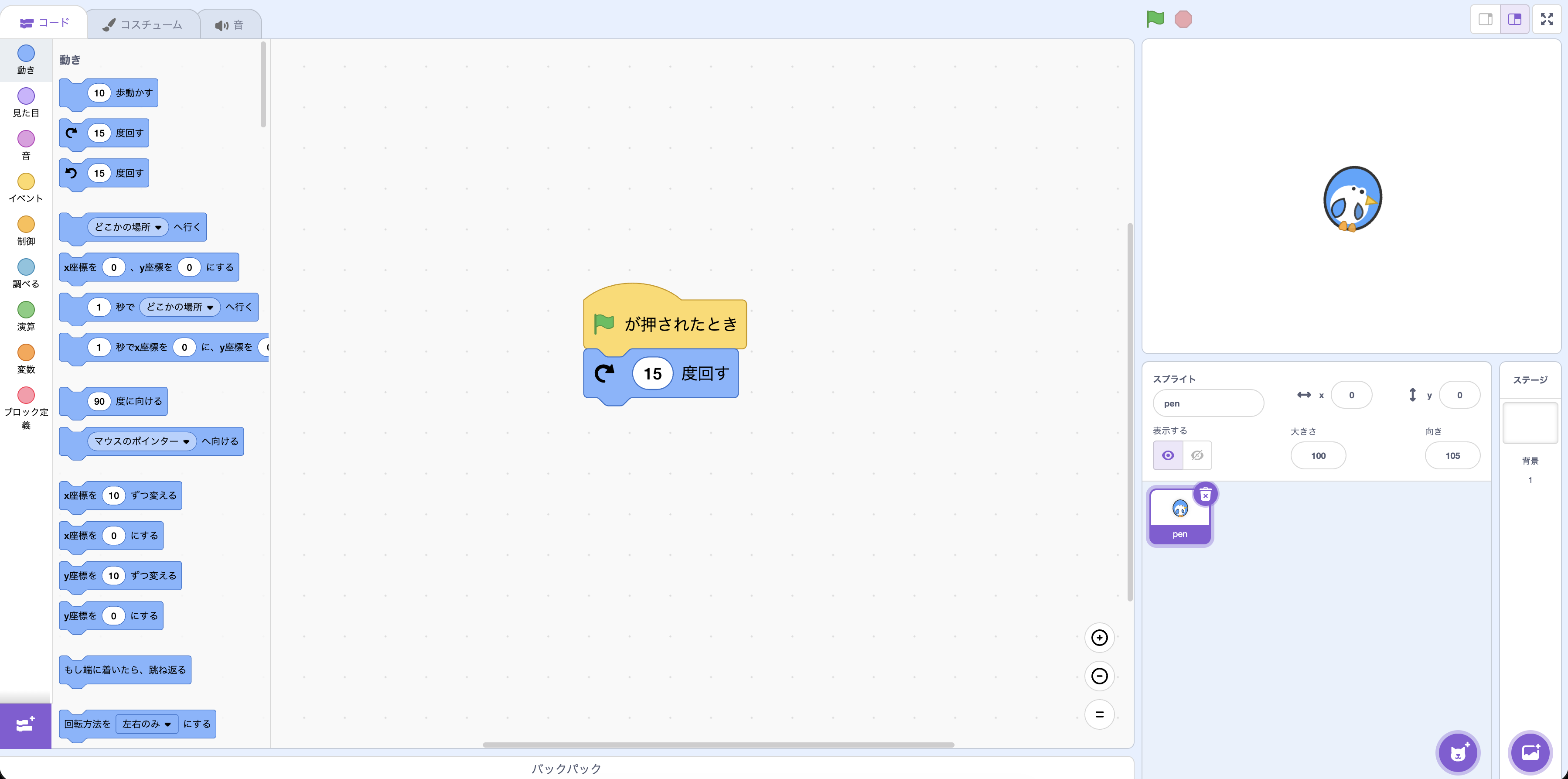The width and height of the screenshot is (1568, 779).
Task: Choose a new backdrop icon
Action: tap(1530, 753)
